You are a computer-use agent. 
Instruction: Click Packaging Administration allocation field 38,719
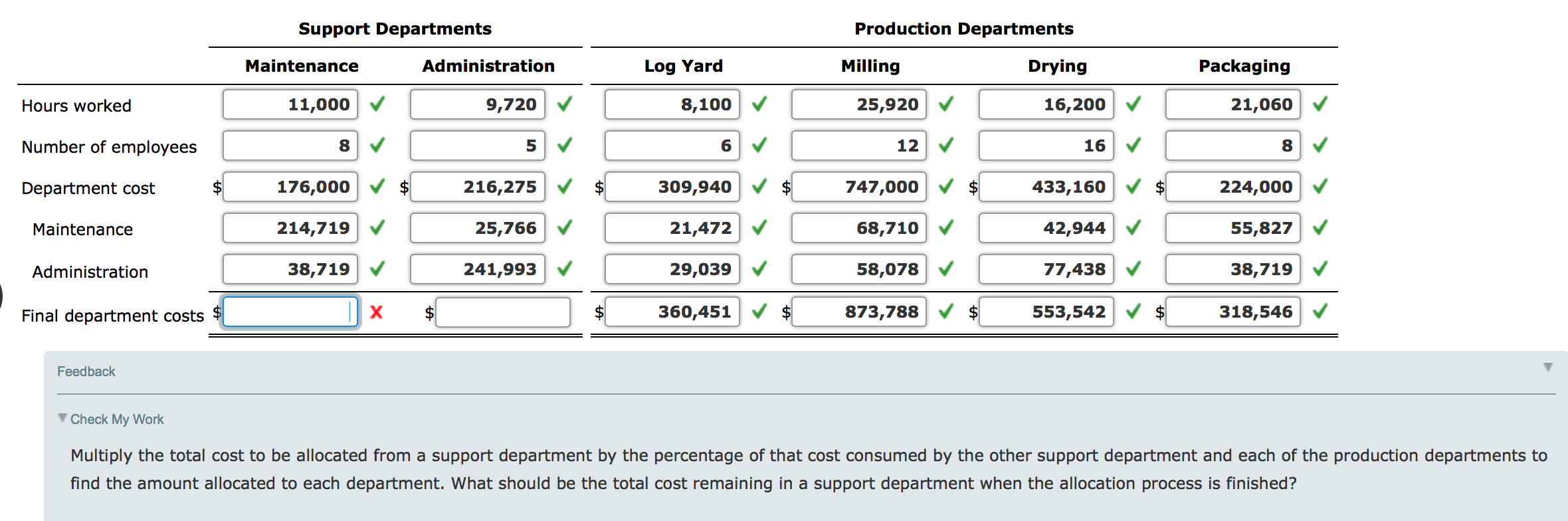1233,269
